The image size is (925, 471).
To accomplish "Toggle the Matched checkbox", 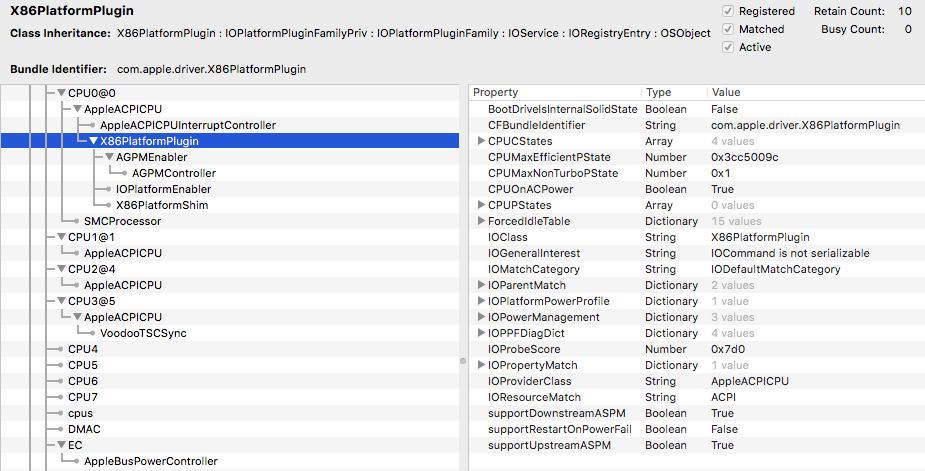I will tap(728, 29).
